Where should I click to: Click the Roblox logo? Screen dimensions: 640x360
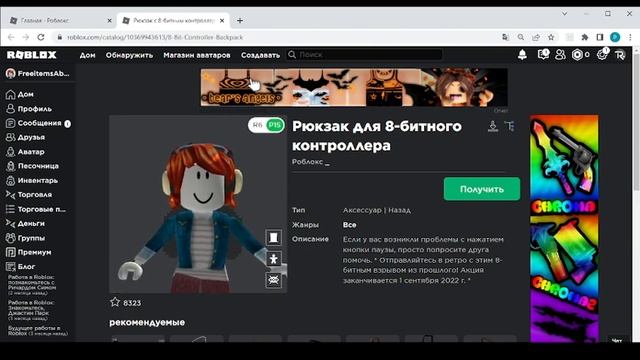[x=31, y=55]
